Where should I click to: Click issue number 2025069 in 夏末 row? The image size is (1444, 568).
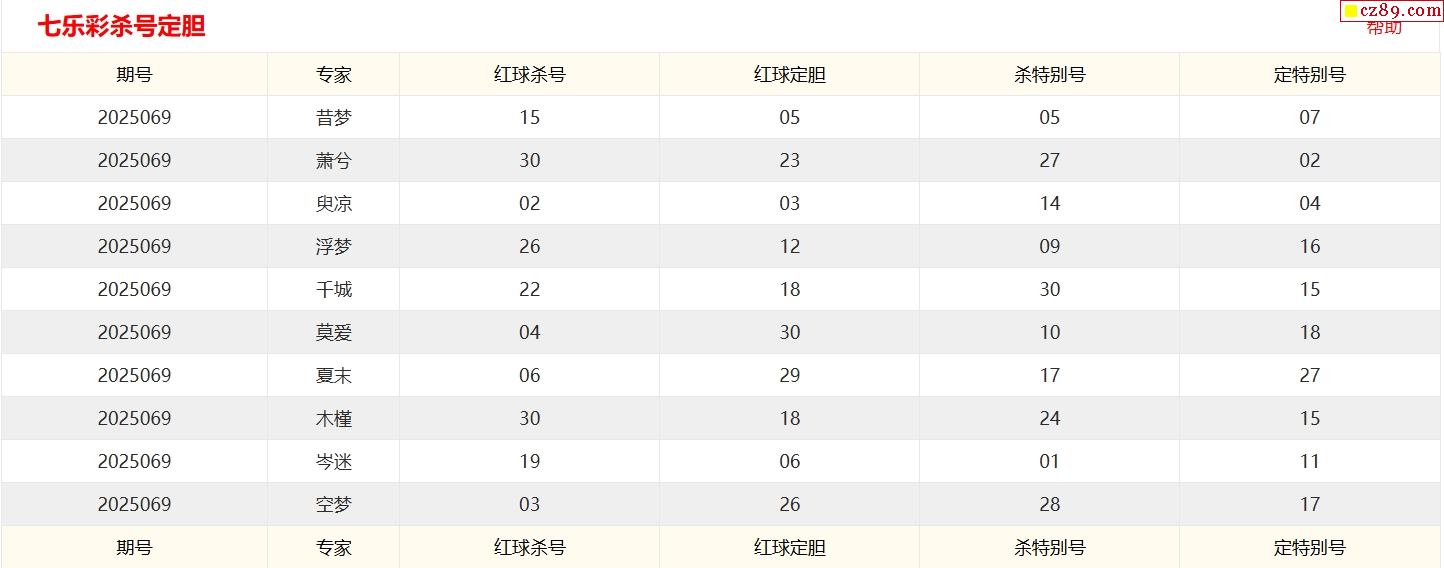tap(134, 375)
